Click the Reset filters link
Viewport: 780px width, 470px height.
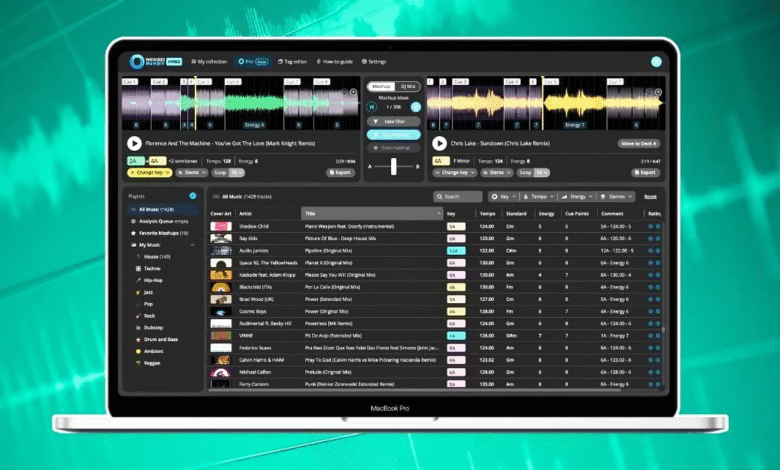650,197
